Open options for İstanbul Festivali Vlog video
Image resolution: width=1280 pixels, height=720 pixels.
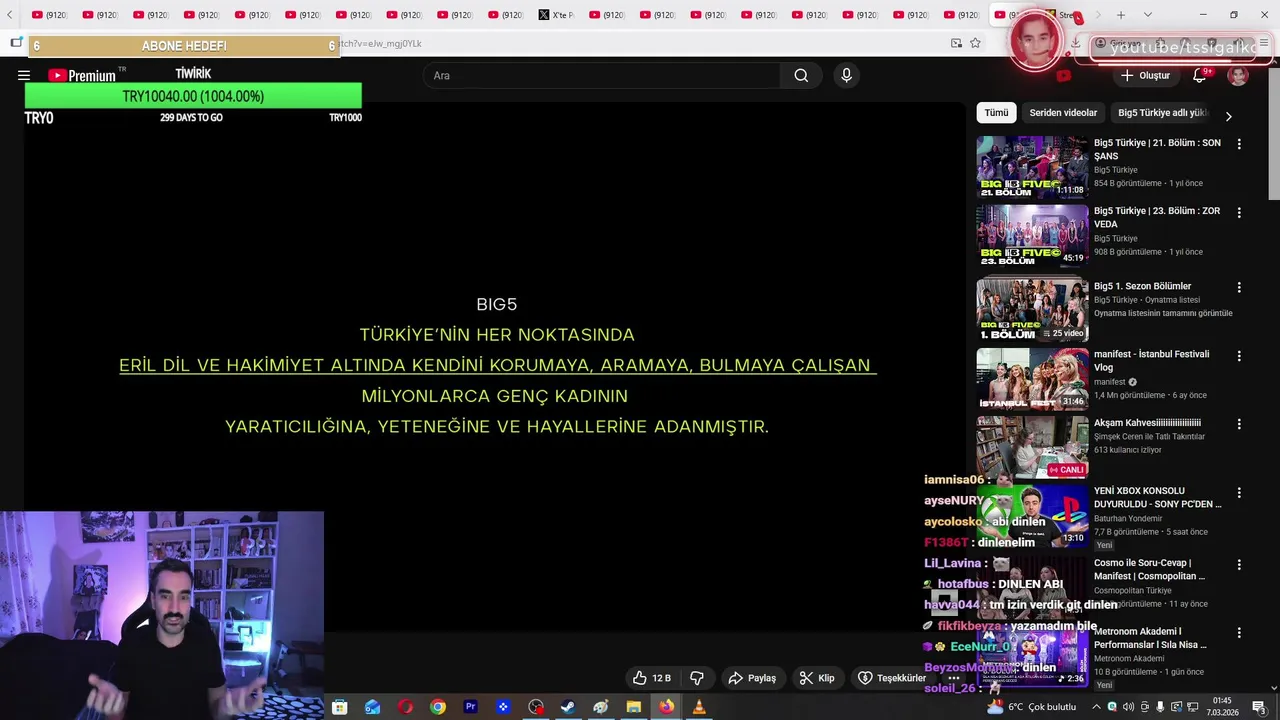click(x=1239, y=356)
